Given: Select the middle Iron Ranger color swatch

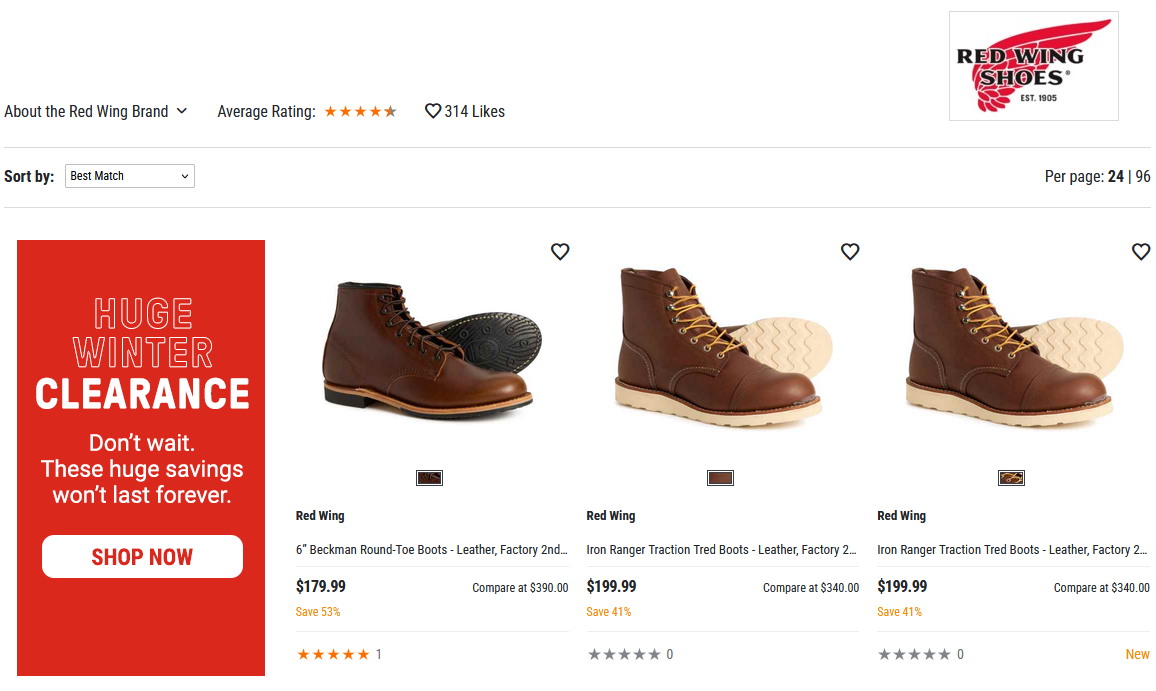Looking at the screenshot, I should tap(720, 478).
